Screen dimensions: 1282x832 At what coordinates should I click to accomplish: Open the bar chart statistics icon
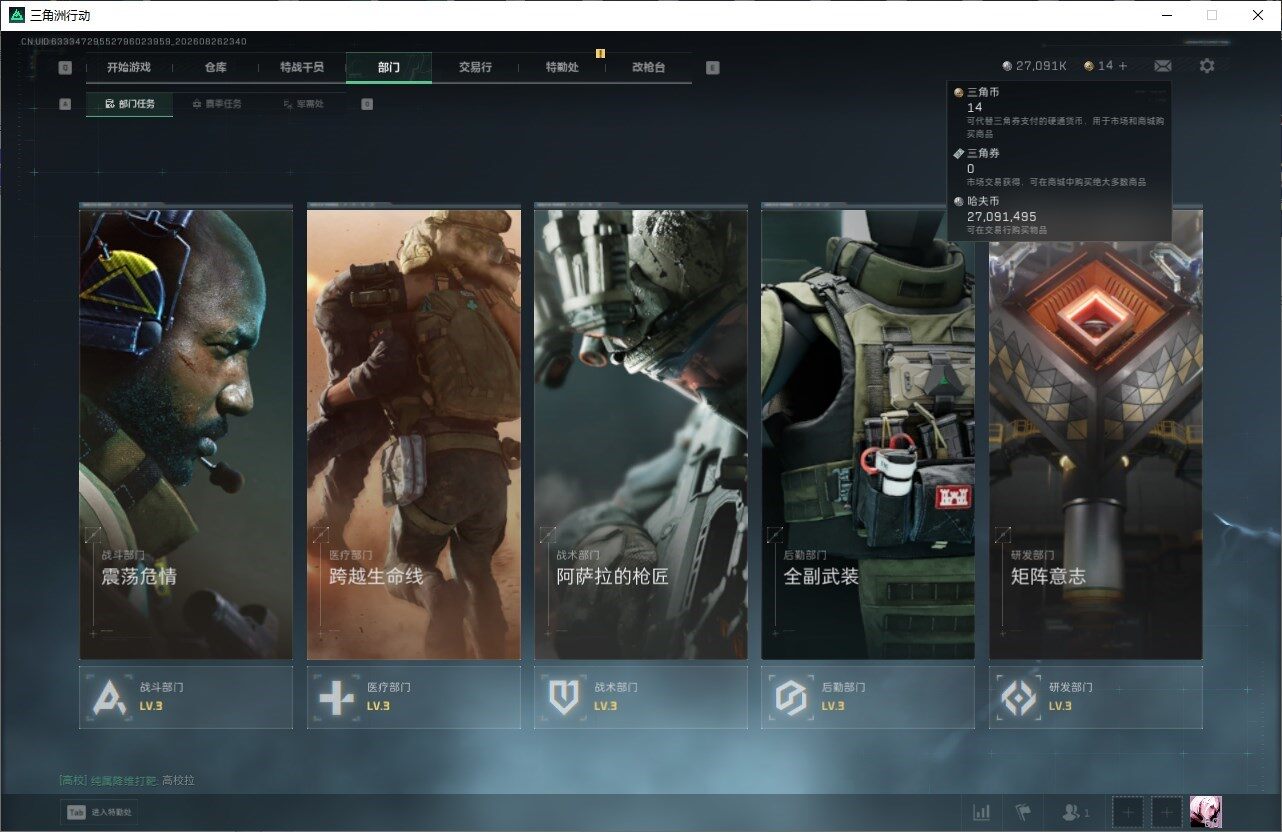[x=982, y=812]
